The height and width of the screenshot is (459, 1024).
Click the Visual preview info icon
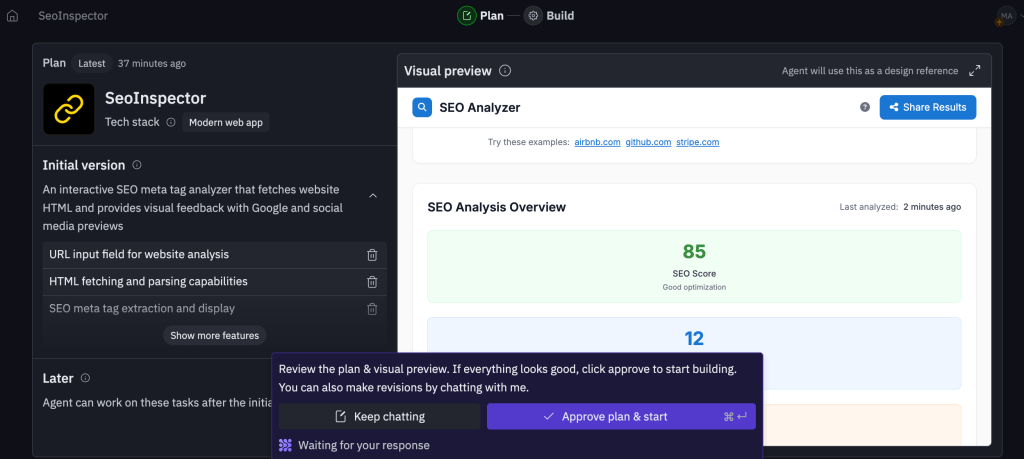click(505, 71)
